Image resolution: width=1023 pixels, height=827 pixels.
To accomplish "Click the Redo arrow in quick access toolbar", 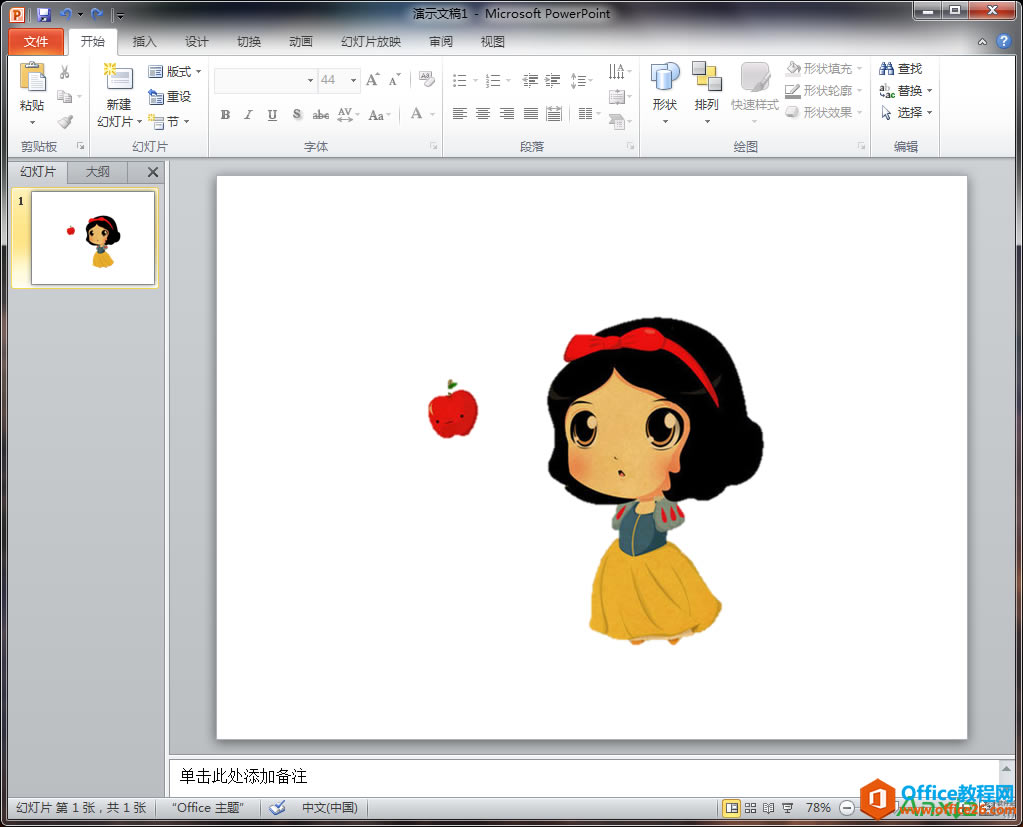I will click(x=97, y=14).
